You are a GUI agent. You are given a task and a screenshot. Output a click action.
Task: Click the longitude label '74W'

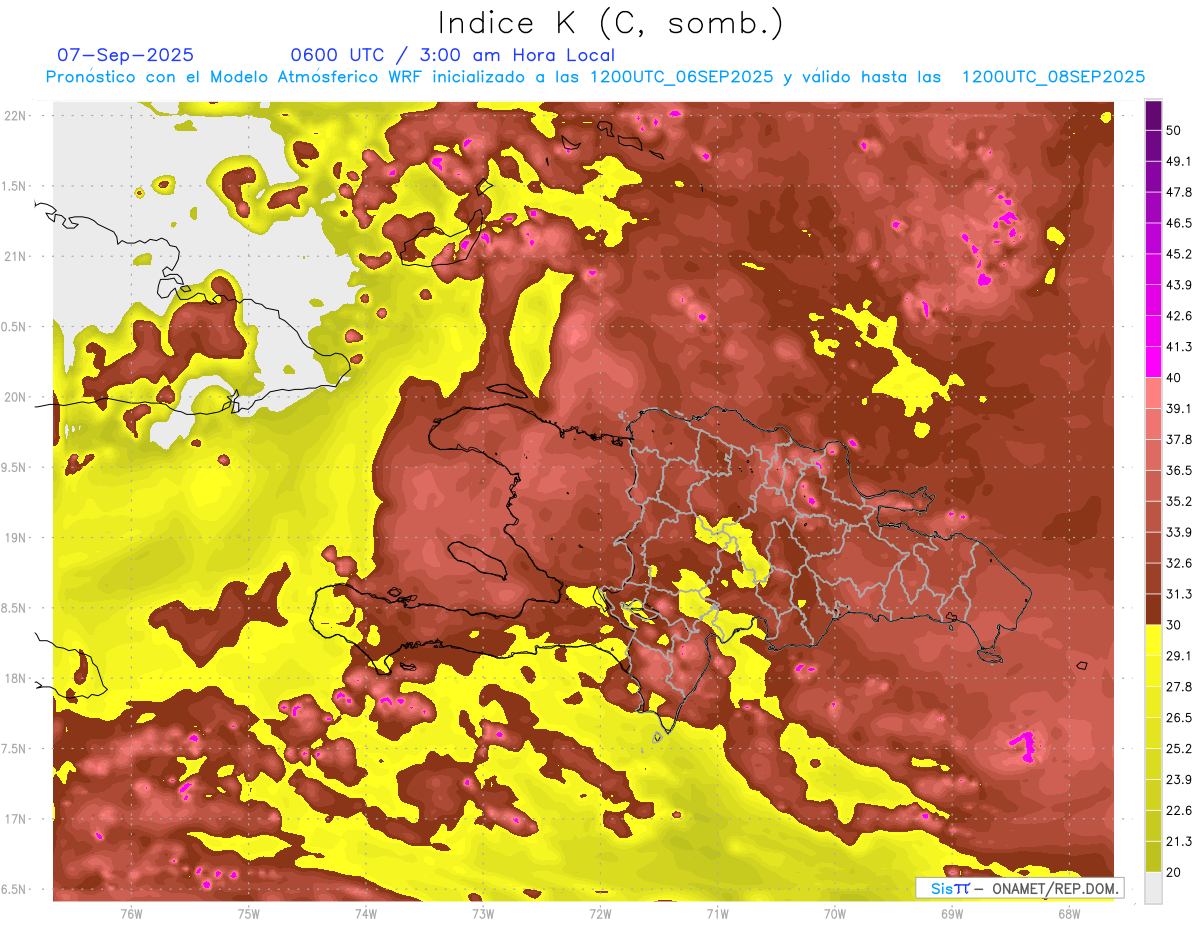pyautogui.click(x=366, y=913)
